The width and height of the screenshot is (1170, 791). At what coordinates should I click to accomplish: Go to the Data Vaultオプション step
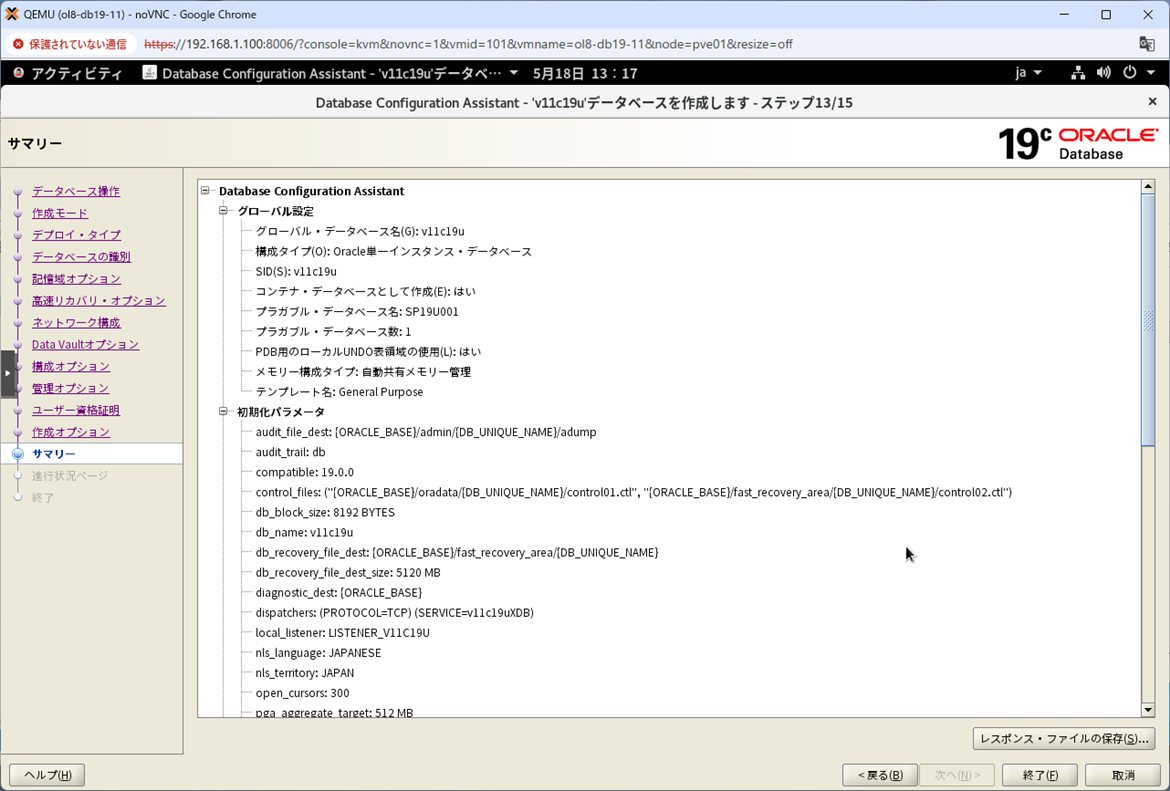[85, 344]
